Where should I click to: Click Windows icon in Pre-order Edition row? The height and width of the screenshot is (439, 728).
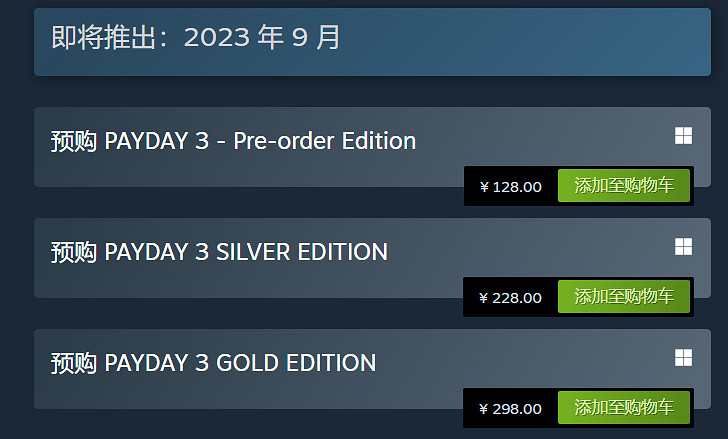tap(683, 136)
